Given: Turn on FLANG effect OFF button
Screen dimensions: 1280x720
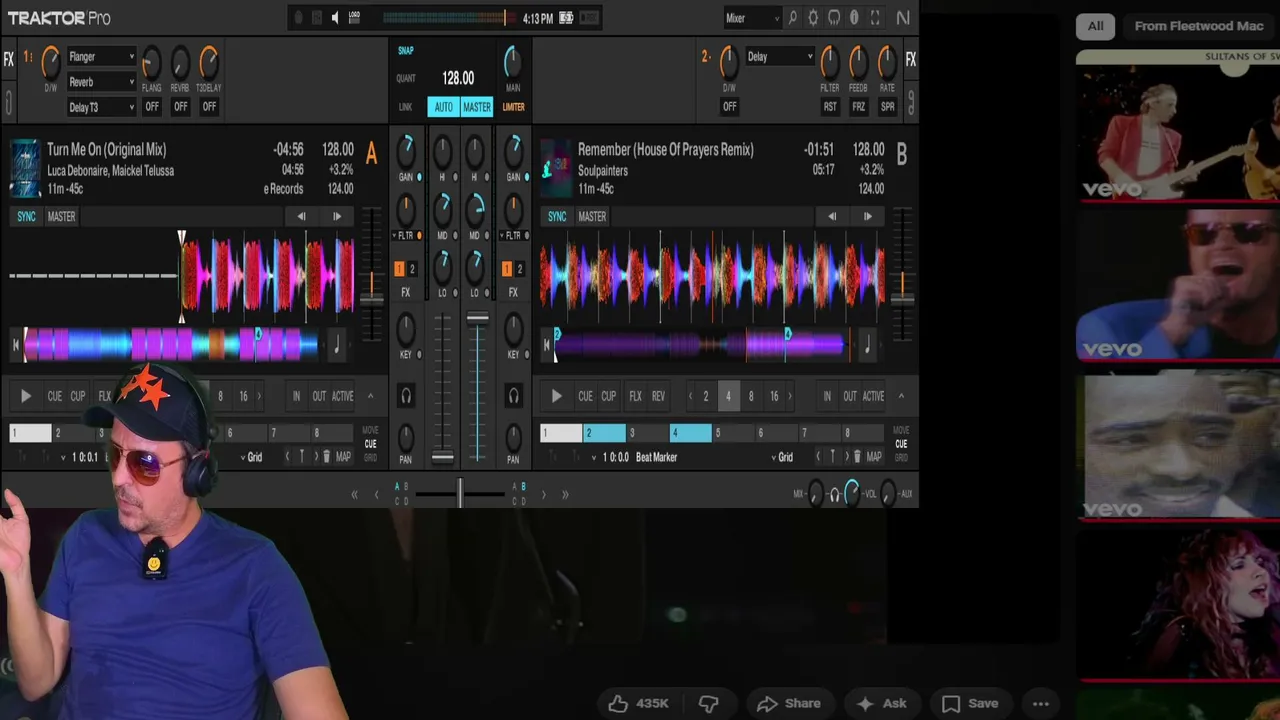Looking at the screenshot, I should click(152, 107).
